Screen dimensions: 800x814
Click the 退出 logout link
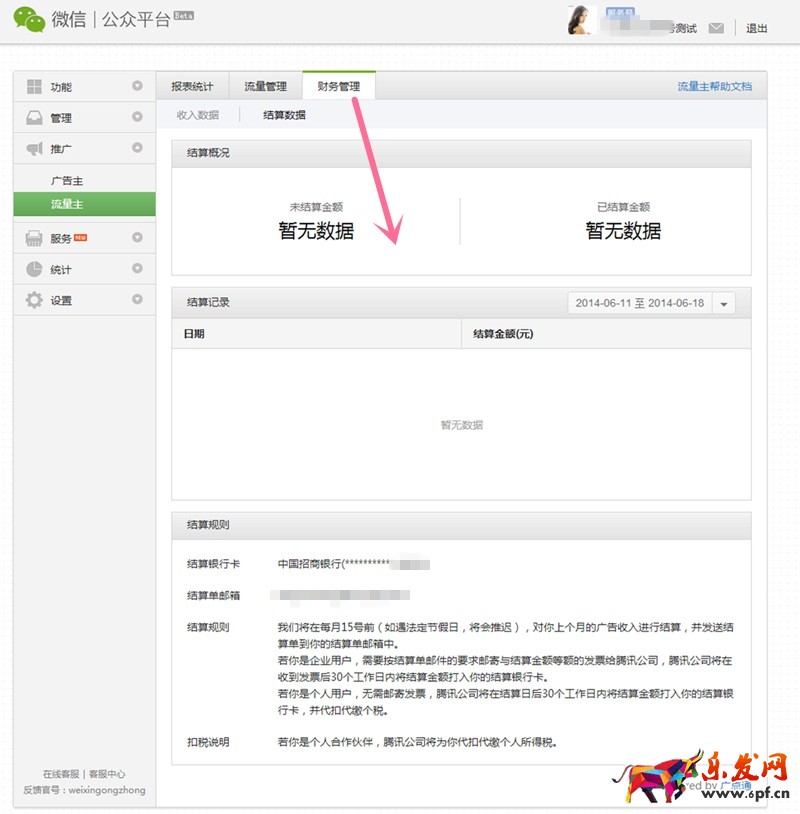click(x=757, y=28)
